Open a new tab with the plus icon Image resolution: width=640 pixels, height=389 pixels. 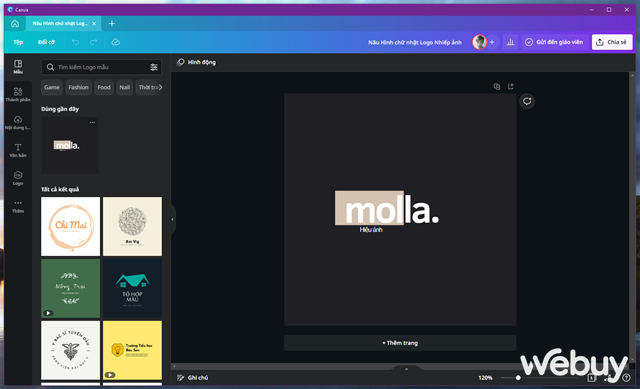(111, 24)
